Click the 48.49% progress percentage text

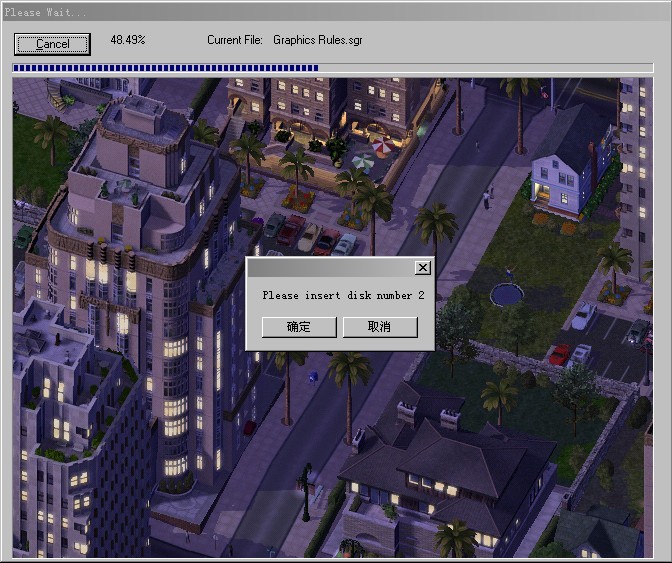(128, 40)
